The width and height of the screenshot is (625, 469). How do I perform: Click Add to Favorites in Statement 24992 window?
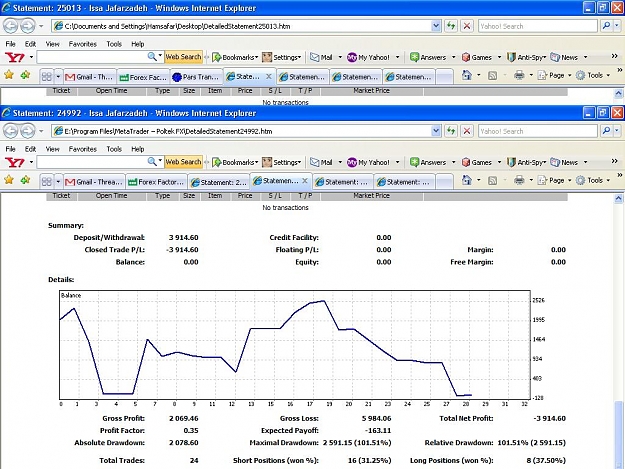coord(25,180)
